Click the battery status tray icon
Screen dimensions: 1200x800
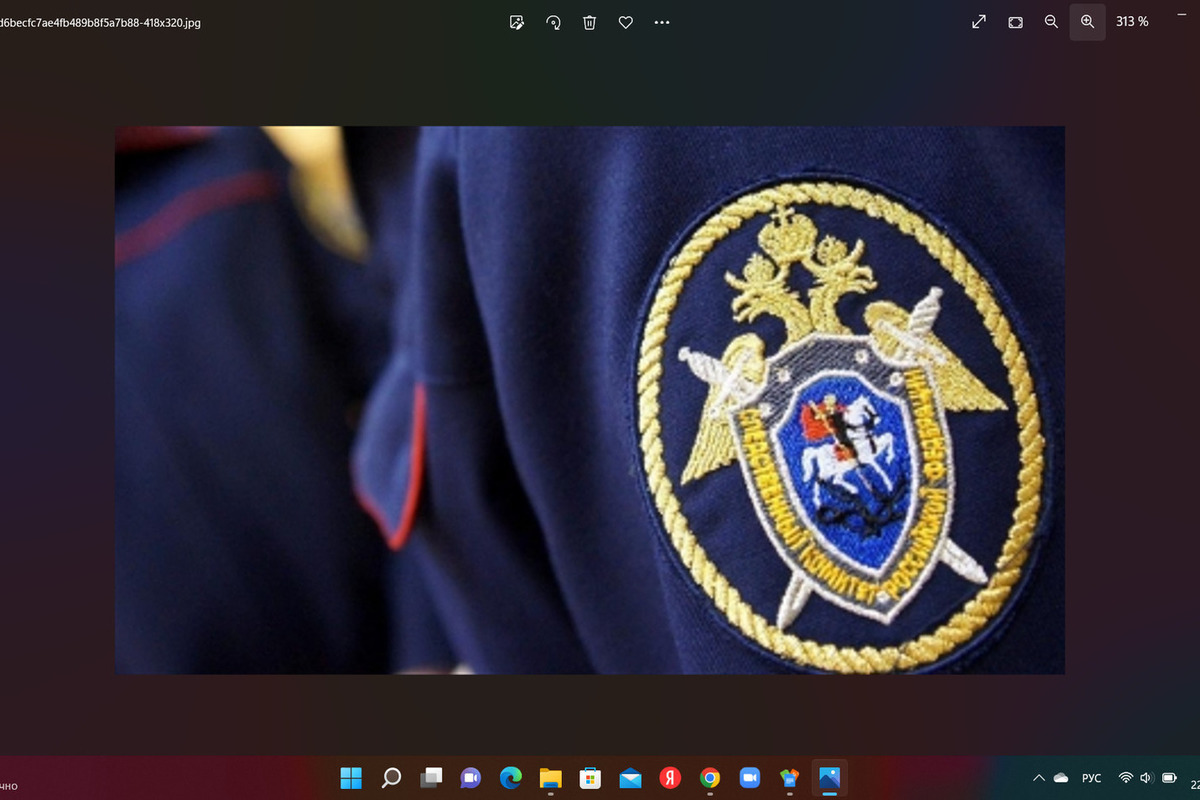coord(1168,778)
